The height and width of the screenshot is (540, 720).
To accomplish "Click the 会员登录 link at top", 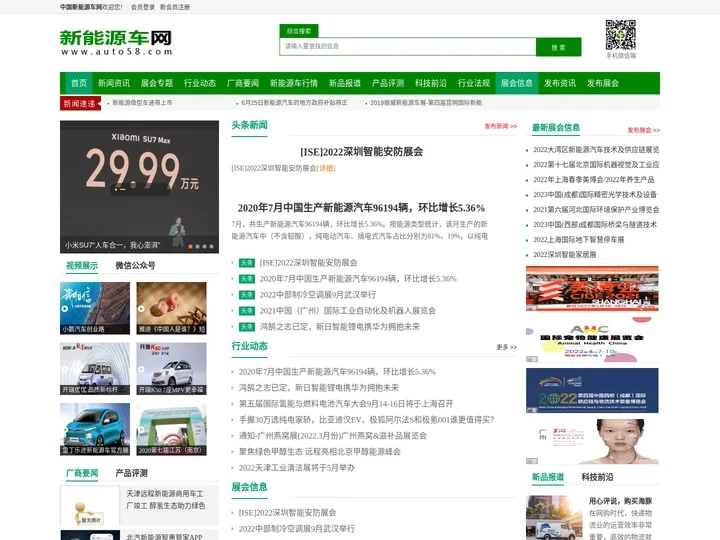I will tap(143, 7).
